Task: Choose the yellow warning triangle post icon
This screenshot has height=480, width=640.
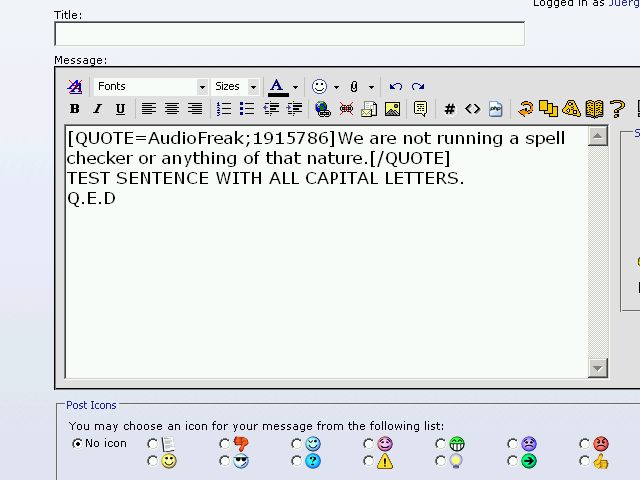Action: pyautogui.click(x=368, y=461)
